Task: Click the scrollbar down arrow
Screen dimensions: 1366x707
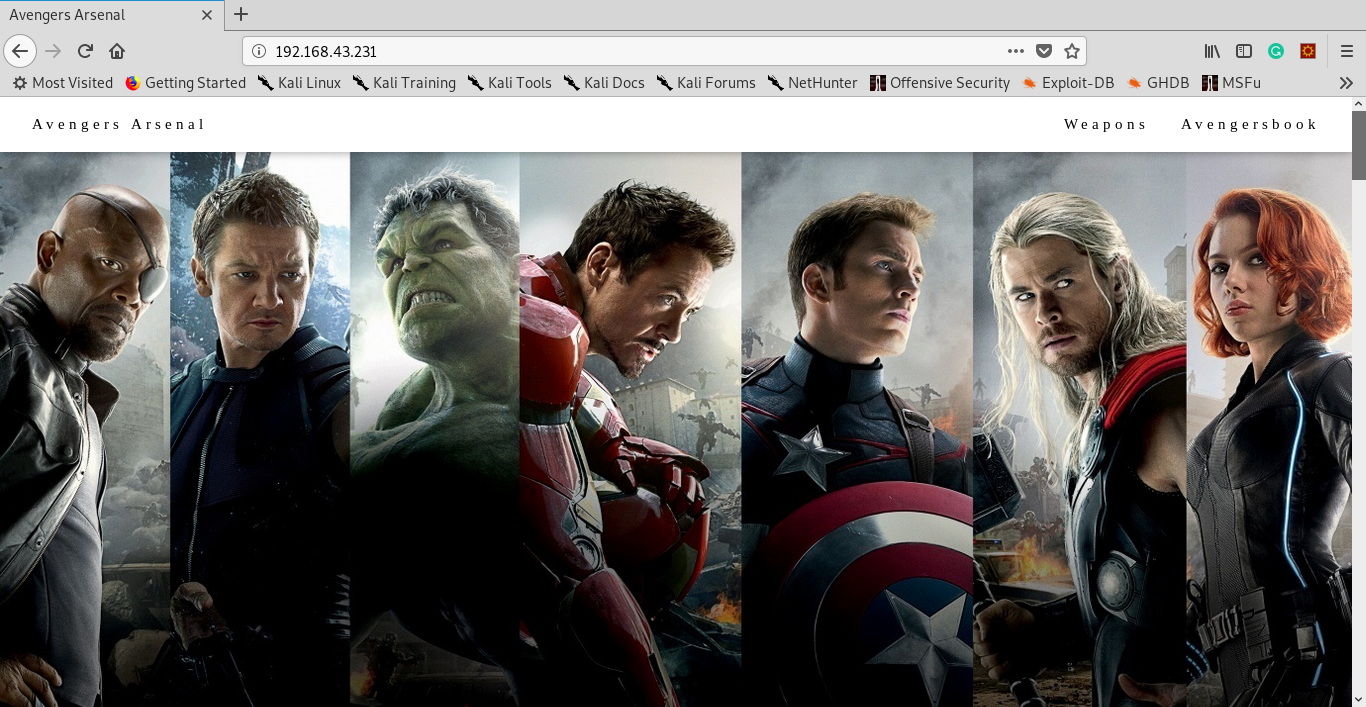Action: pyautogui.click(x=1359, y=699)
